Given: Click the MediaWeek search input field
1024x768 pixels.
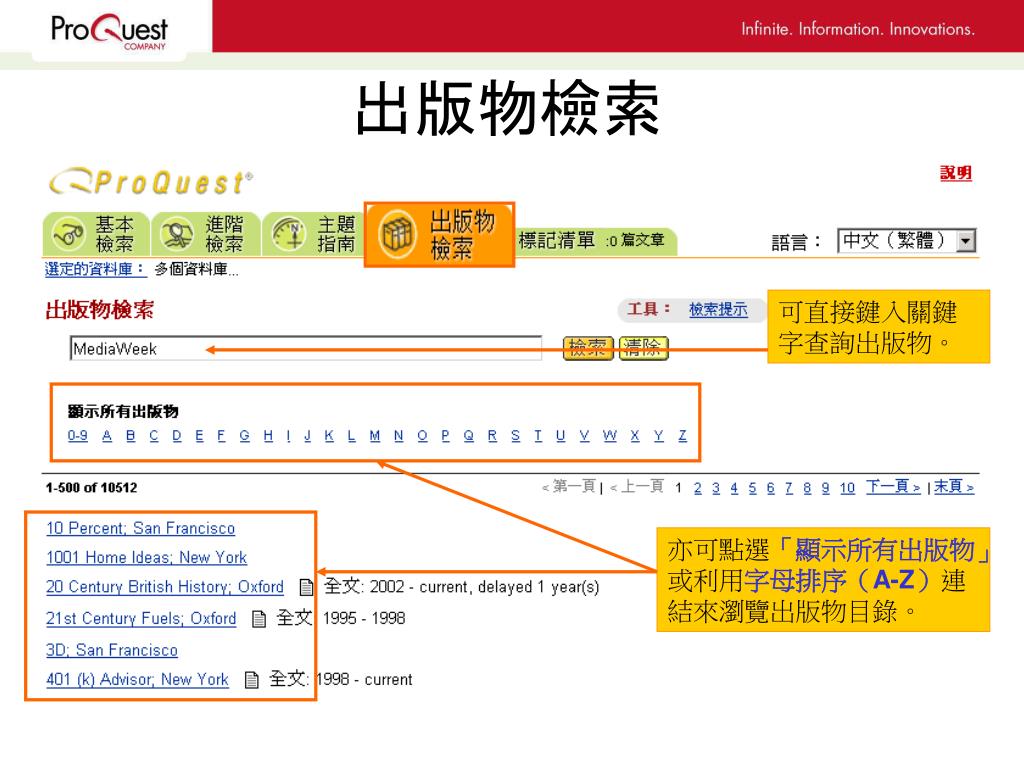Looking at the screenshot, I should coord(306,349).
